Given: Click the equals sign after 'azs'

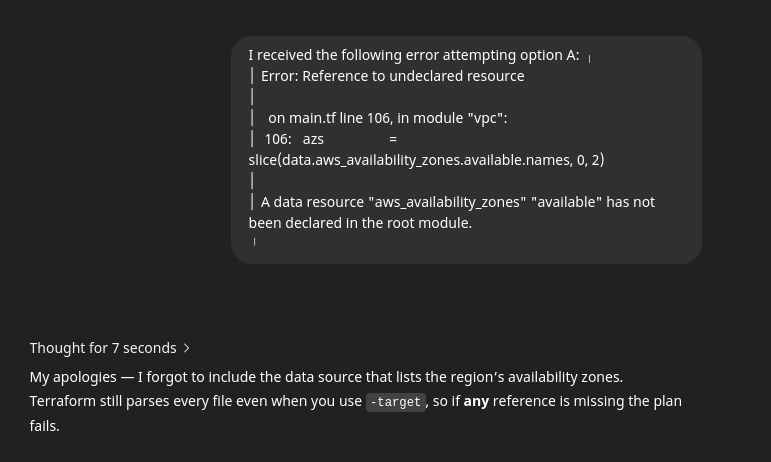Looking at the screenshot, I should point(393,139).
